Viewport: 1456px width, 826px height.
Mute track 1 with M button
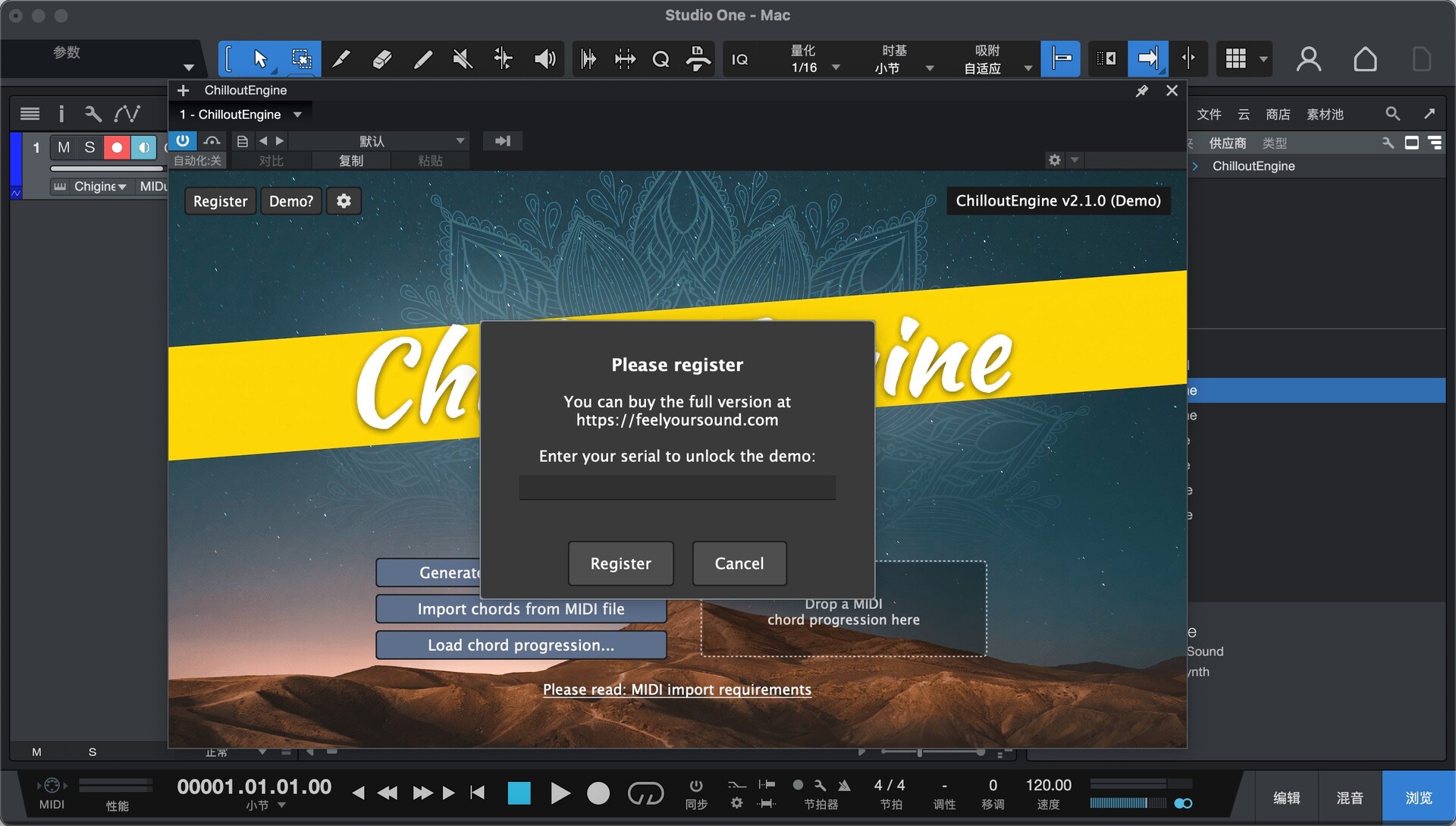64,147
